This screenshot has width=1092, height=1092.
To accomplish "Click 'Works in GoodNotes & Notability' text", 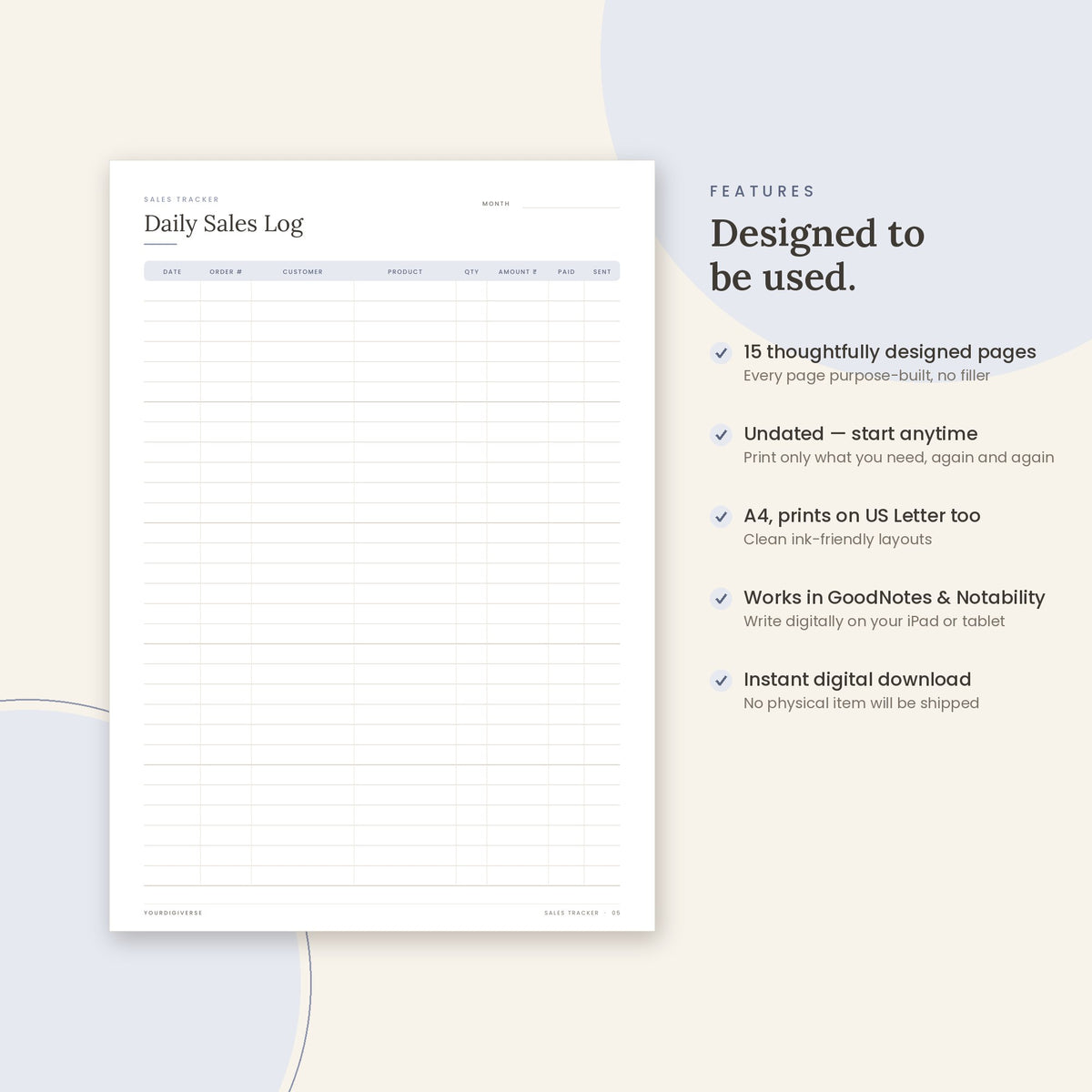I will [894, 598].
